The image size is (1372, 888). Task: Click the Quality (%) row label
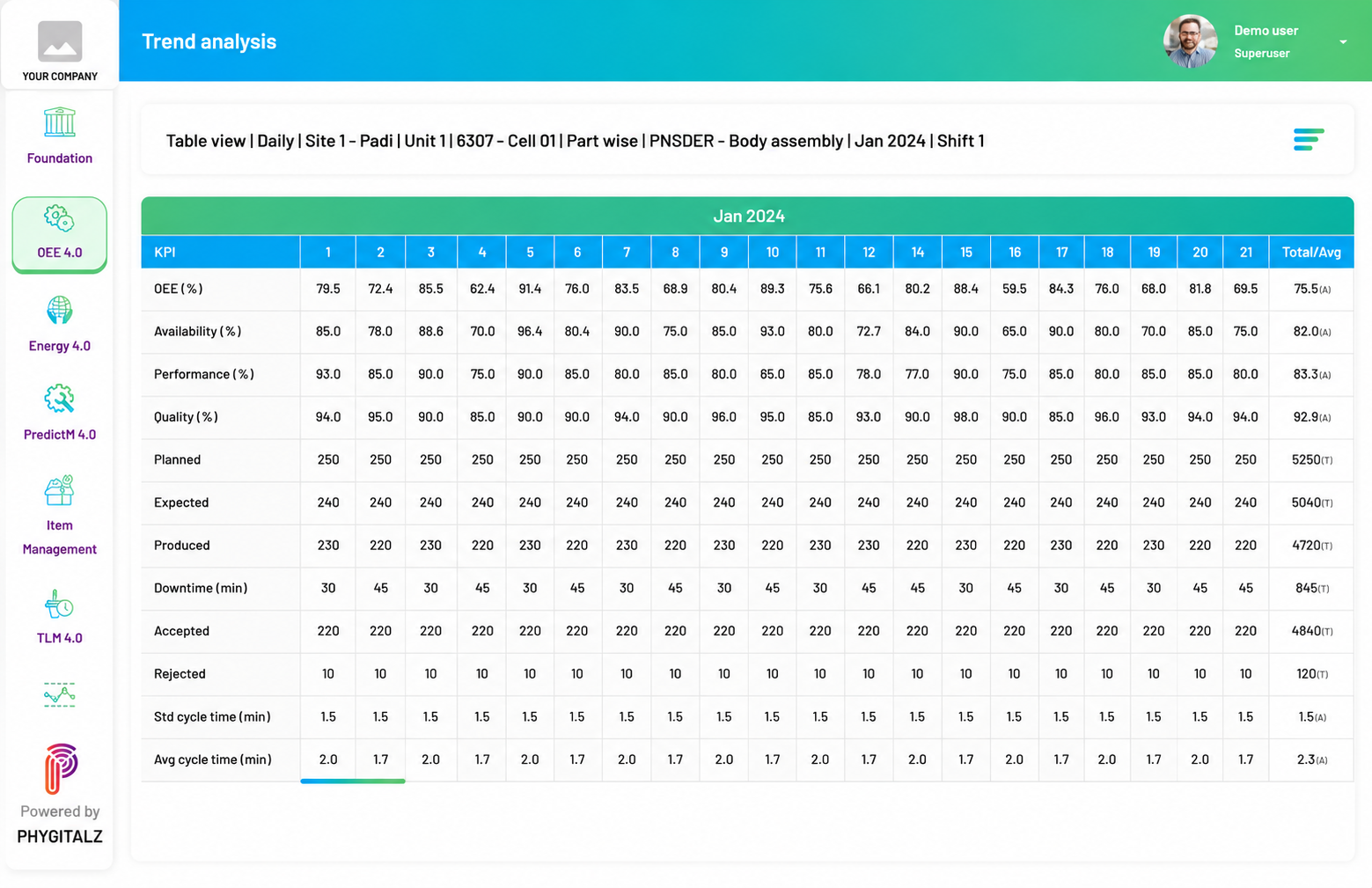186,417
